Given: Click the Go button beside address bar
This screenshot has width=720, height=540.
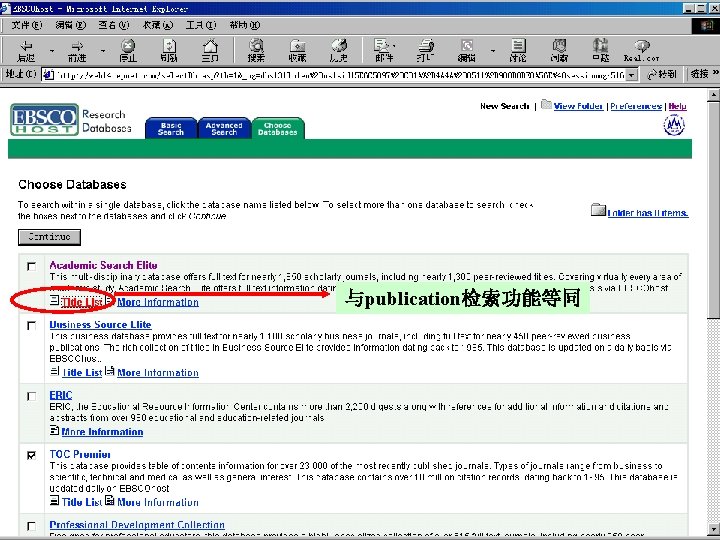Looking at the screenshot, I should (x=662, y=74).
